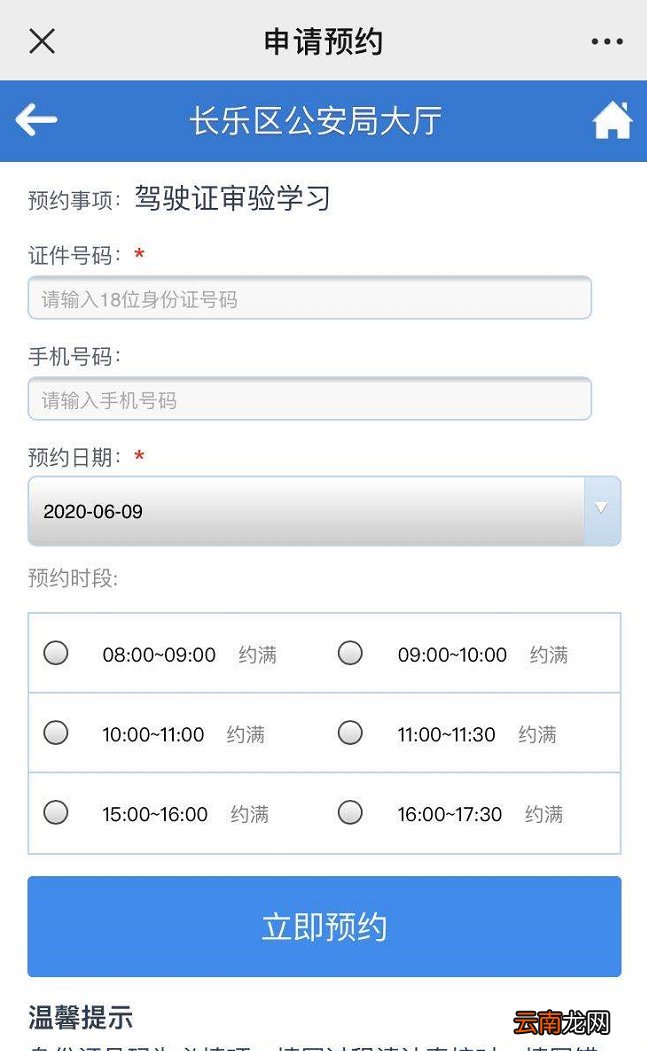Click the dropdown arrow beside the date field

tap(601, 510)
